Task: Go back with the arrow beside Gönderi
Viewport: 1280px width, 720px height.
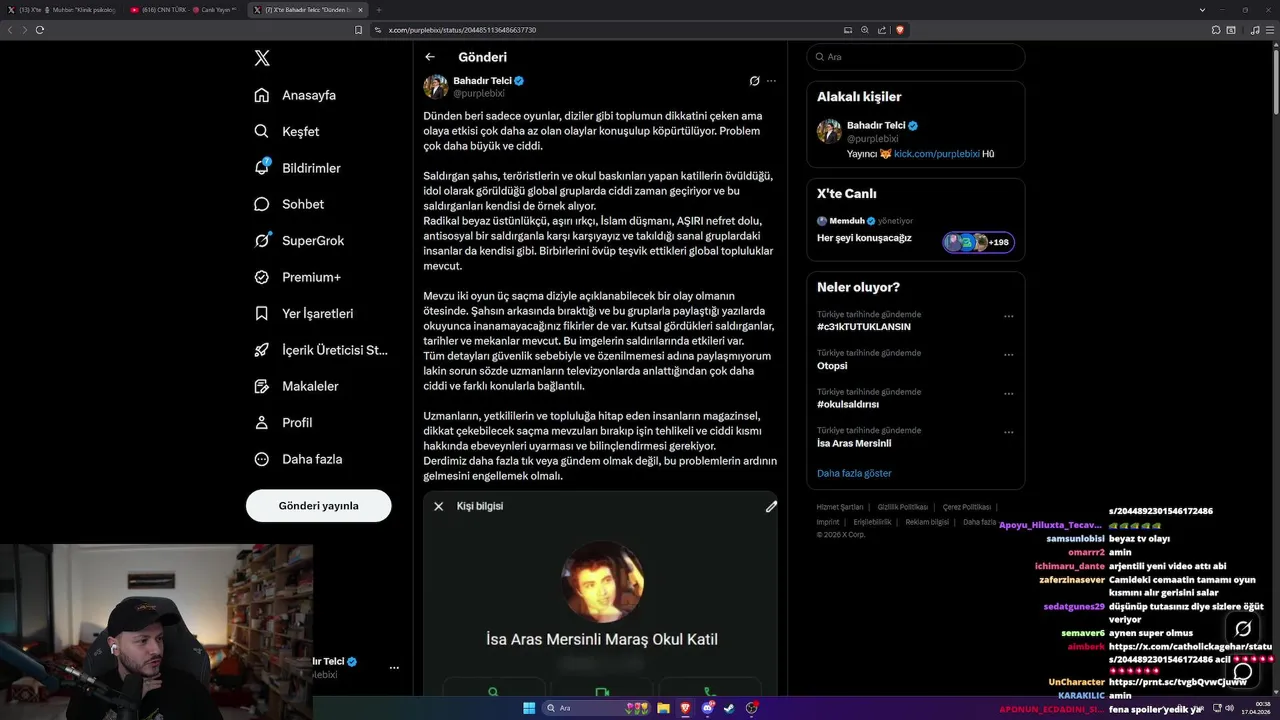Action: pos(430,57)
